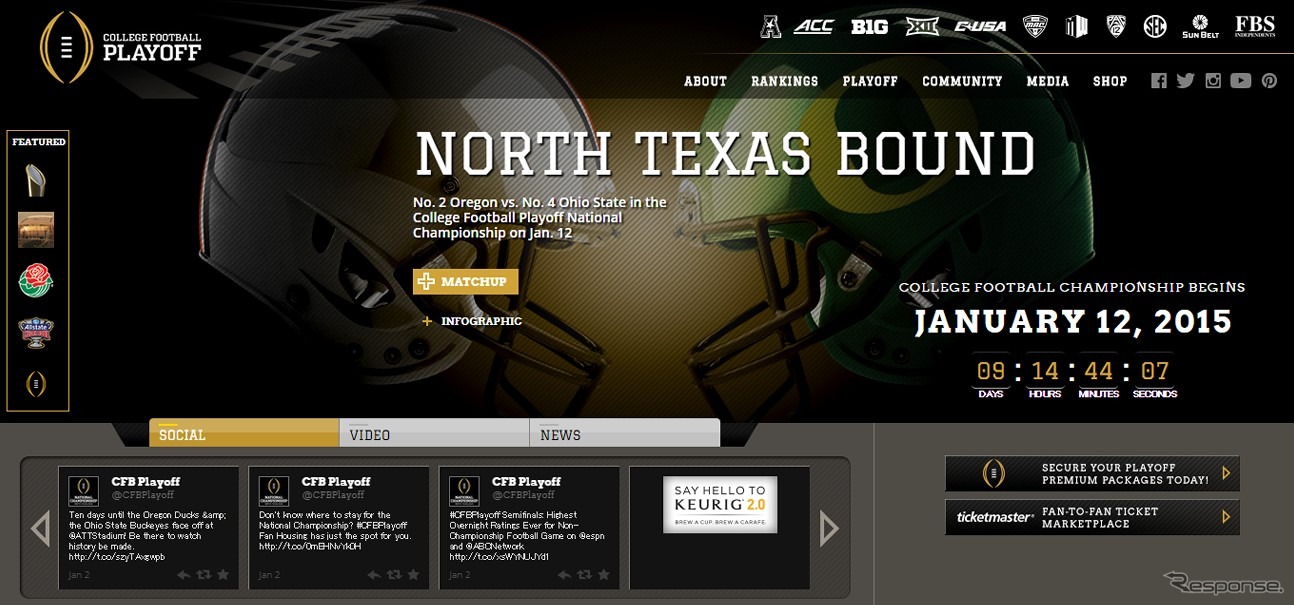Click the Pac-12 shield logo
1294x605 pixels.
click(x=1116, y=27)
